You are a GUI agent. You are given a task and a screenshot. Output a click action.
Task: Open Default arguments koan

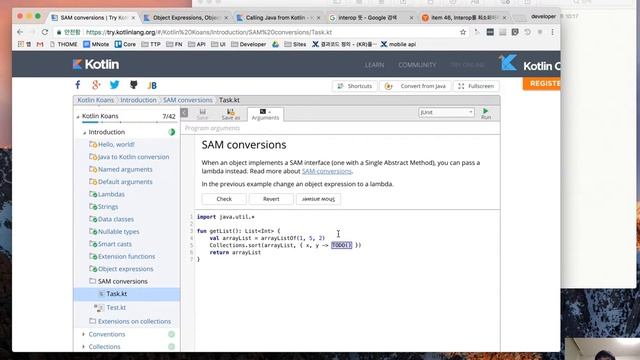click(125, 182)
